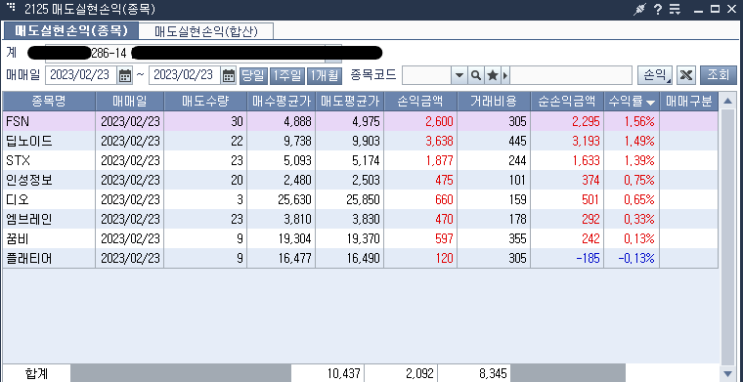Click the scroll down arrow of table
This screenshot has width=743, height=382.
click(727, 373)
